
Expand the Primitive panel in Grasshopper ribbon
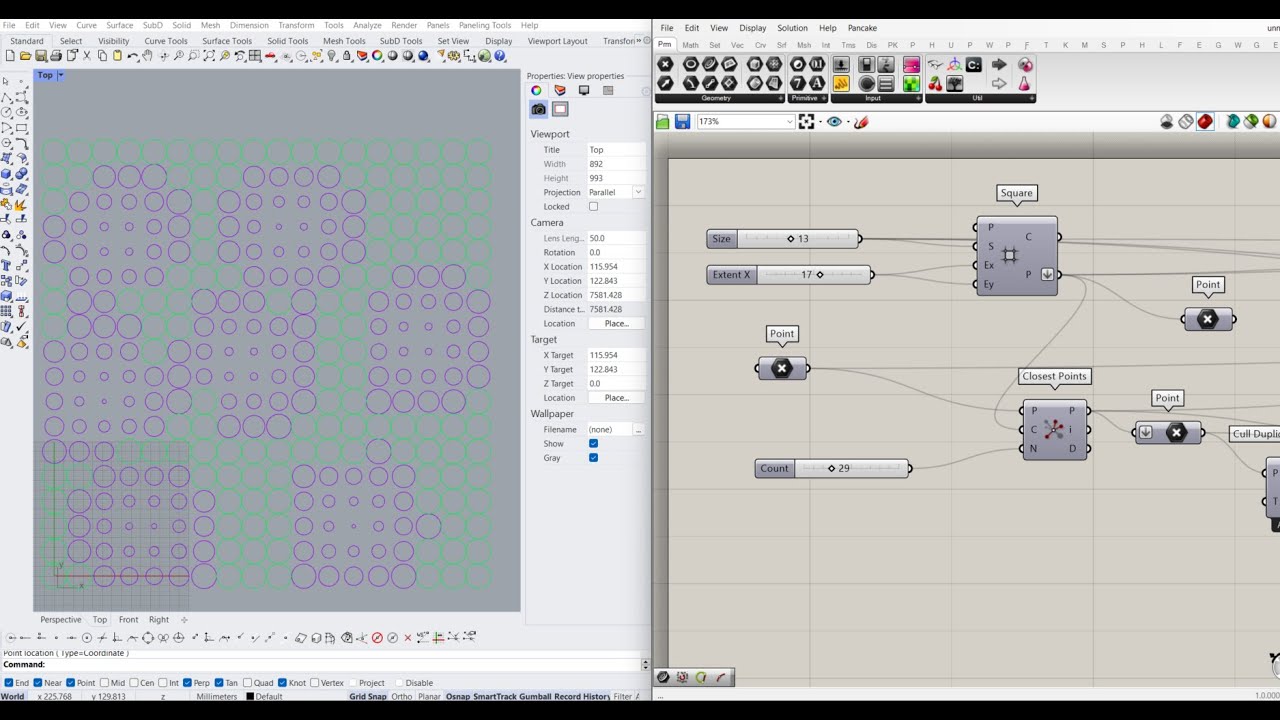coord(823,98)
